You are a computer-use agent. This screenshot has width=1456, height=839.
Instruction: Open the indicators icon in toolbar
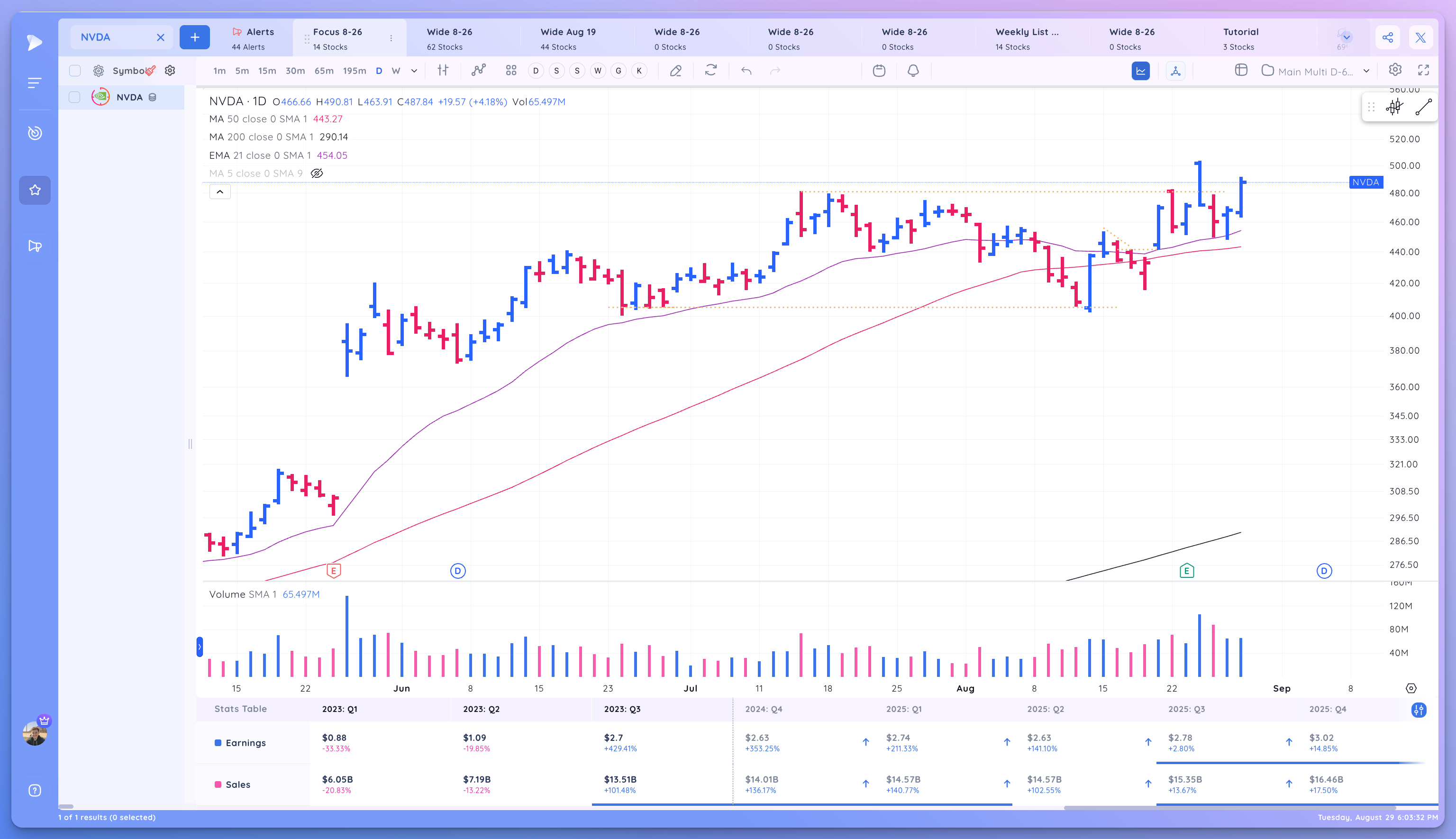point(478,70)
